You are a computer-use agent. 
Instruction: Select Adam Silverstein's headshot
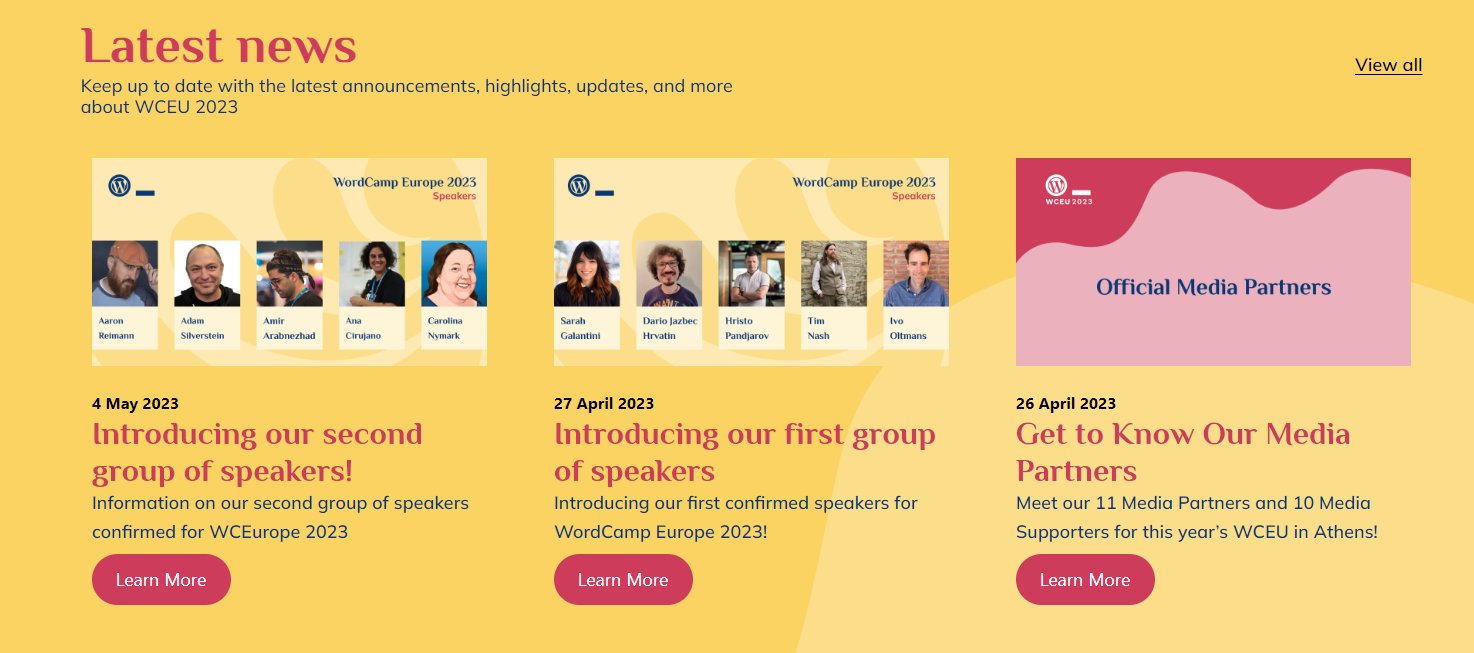tap(207, 273)
